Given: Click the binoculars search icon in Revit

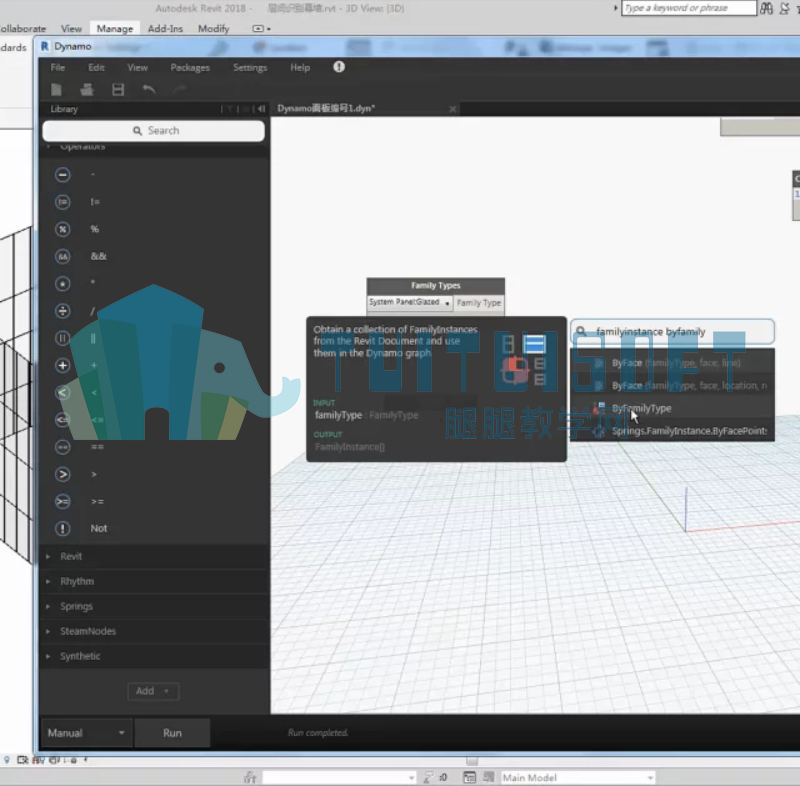Looking at the screenshot, I should 766,8.
